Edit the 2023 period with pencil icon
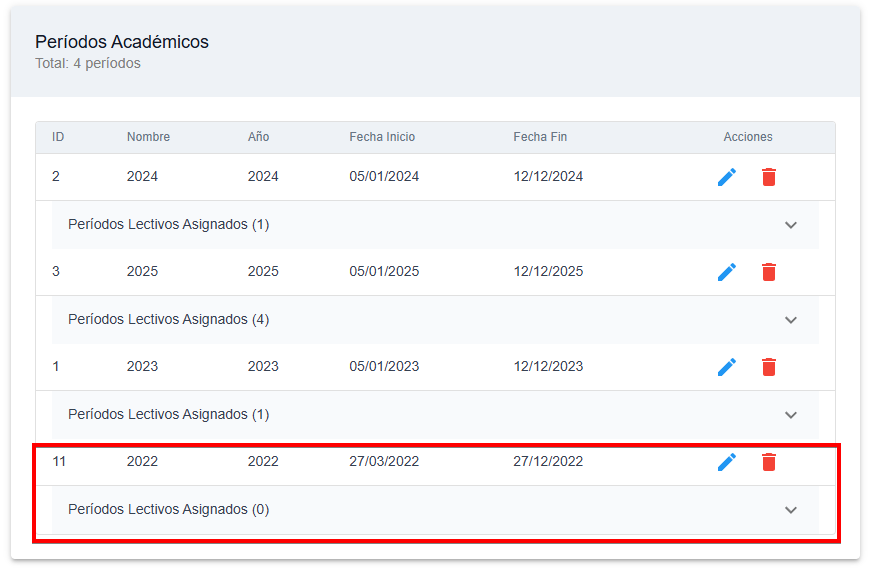The image size is (872, 570). [727, 368]
